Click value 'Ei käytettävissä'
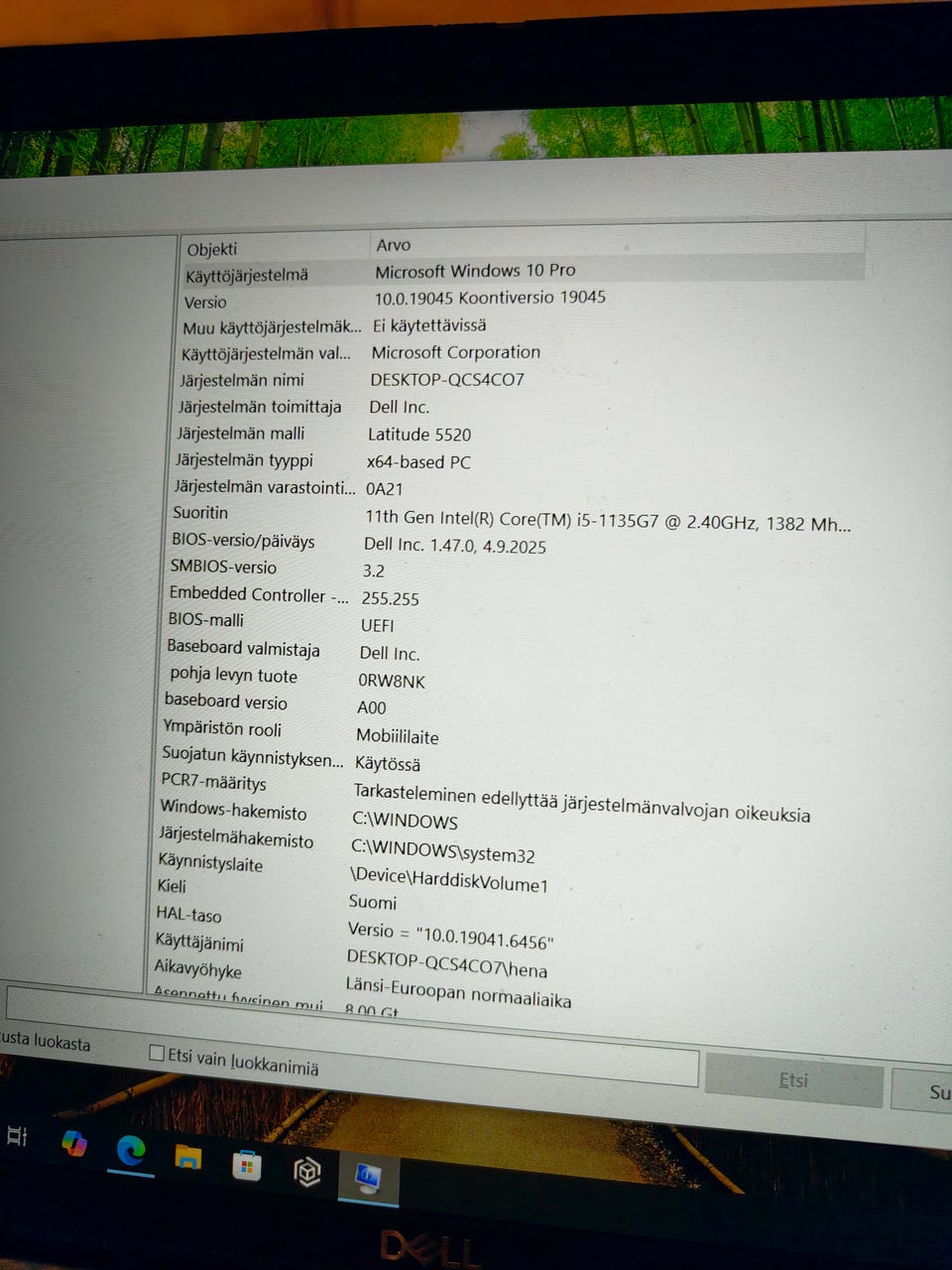952x1270 pixels. click(x=429, y=325)
